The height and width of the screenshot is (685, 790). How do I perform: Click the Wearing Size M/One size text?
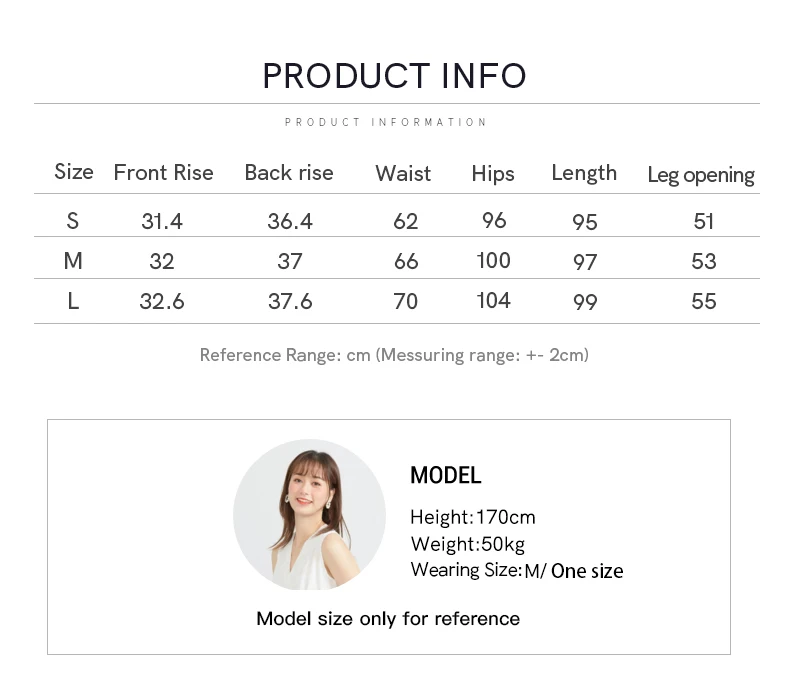516,570
